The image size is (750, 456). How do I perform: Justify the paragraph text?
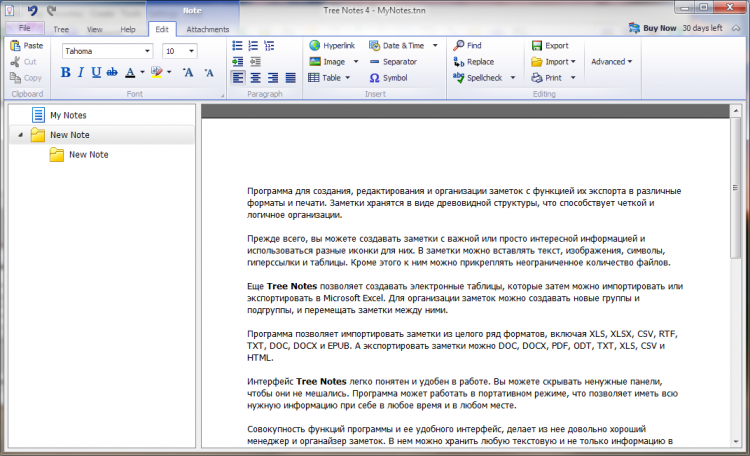(x=290, y=78)
